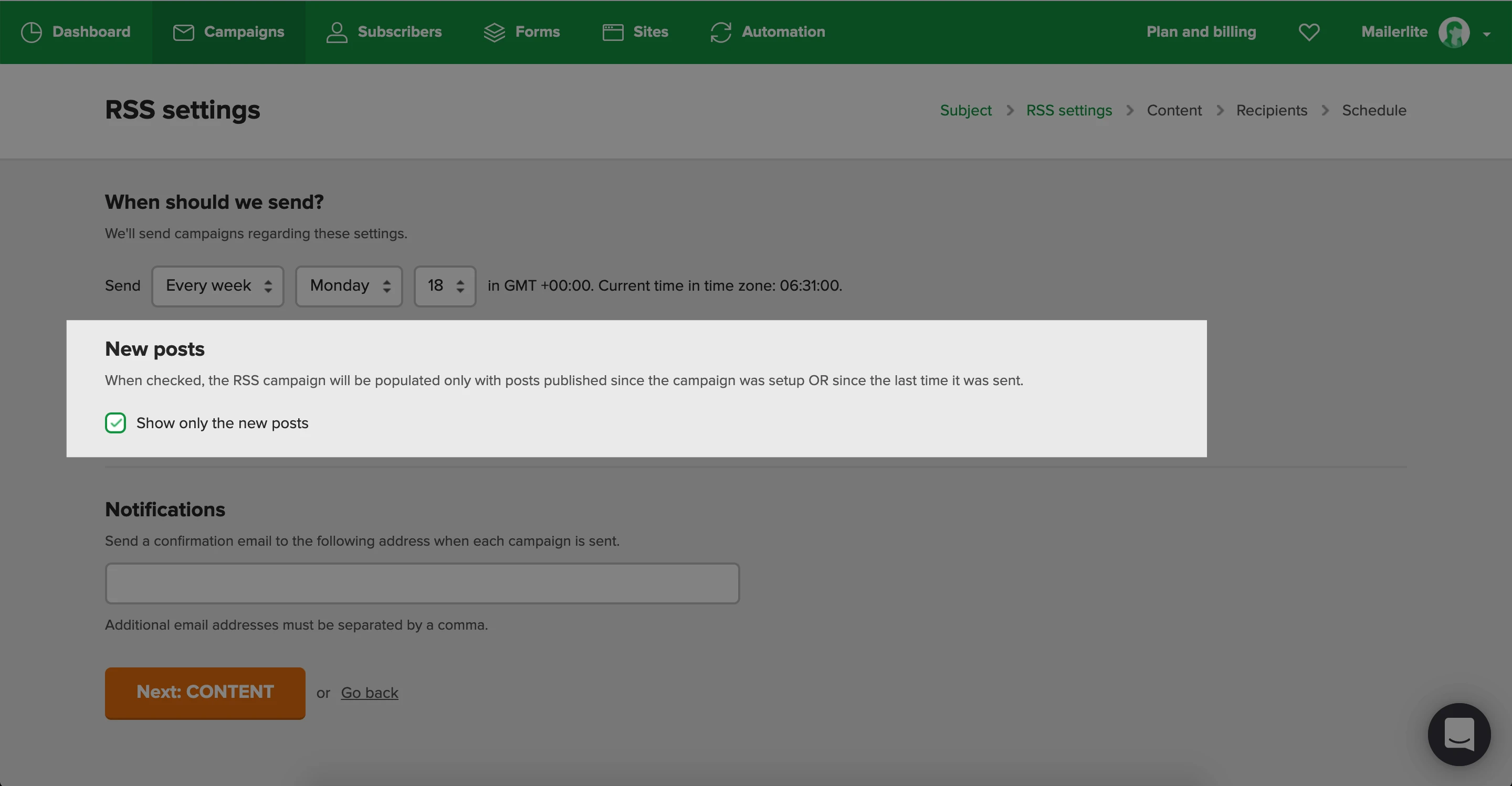Click the Mailerlite account avatar
Screen dimensions: 1512x786
point(1453,32)
